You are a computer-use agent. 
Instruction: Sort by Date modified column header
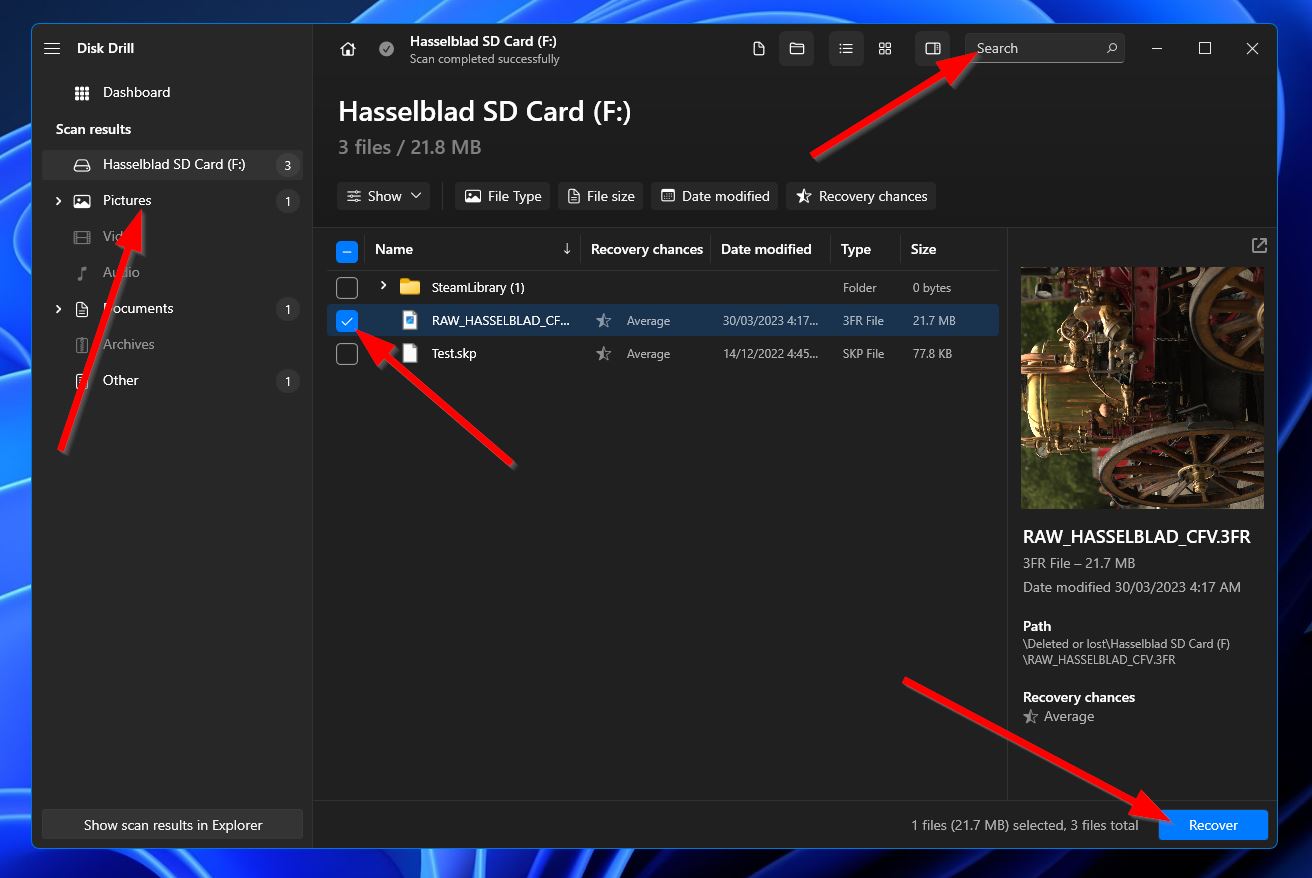766,250
